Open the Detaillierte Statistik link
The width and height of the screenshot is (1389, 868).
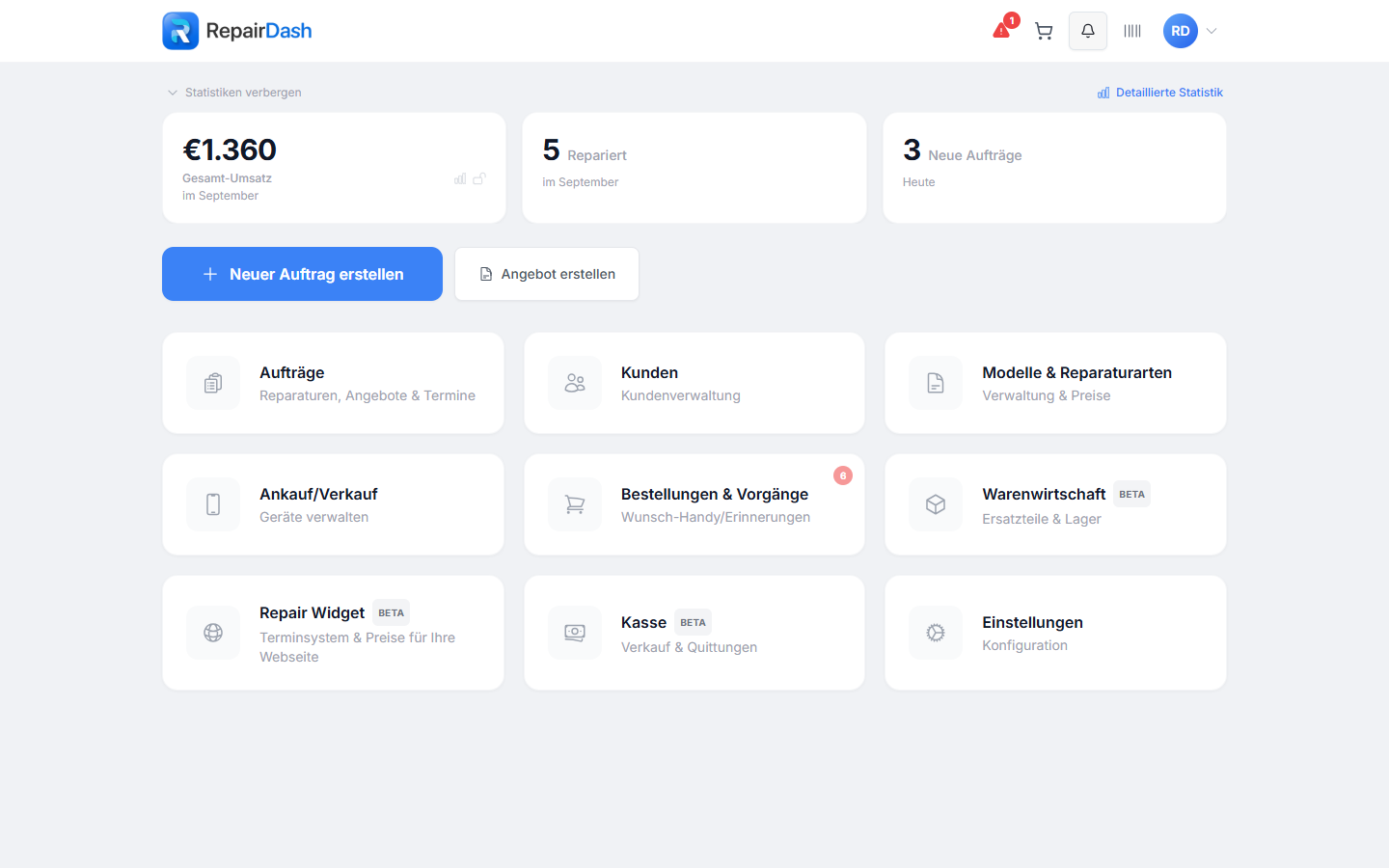[x=1160, y=93]
